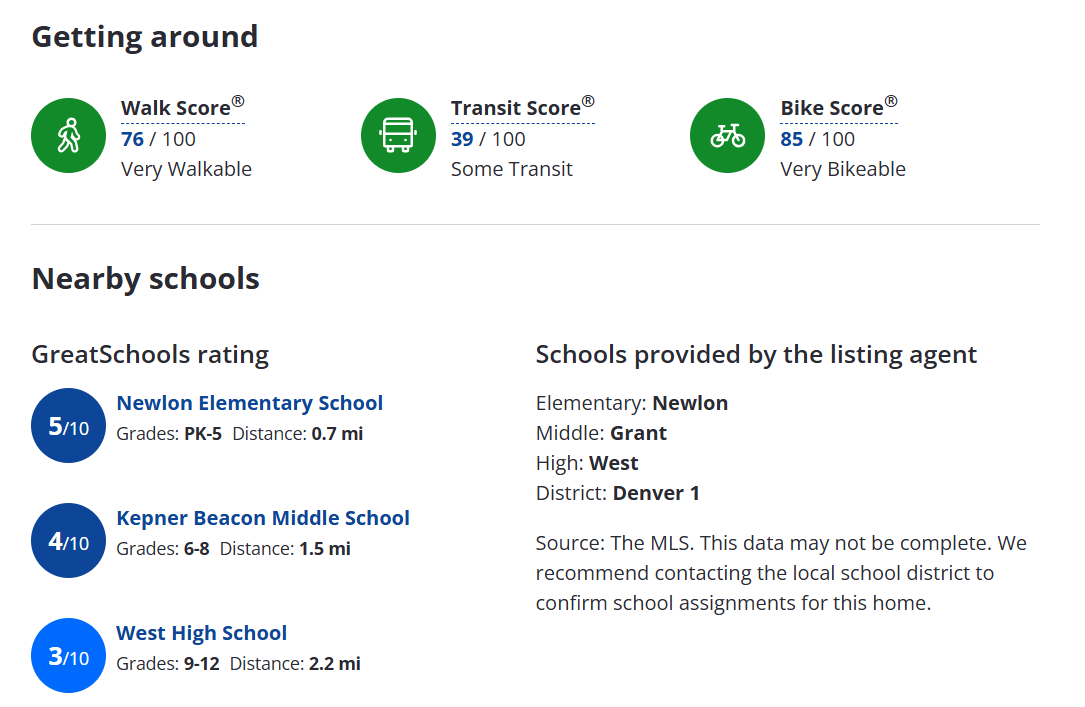1085x707 pixels.
Task: Open the Bike Score label link
Action: click(839, 108)
